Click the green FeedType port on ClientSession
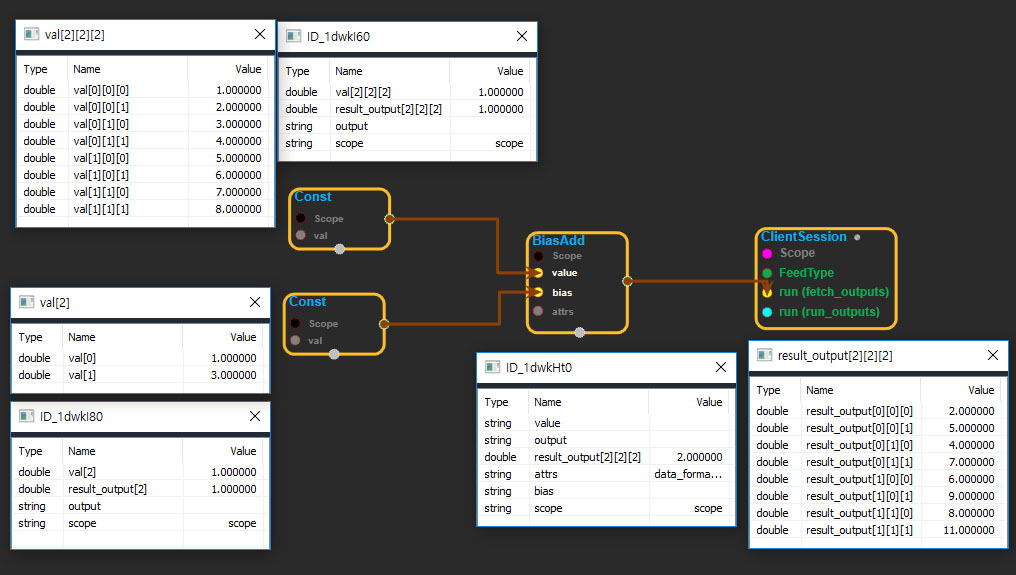The width and height of the screenshot is (1016, 575). point(767,272)
